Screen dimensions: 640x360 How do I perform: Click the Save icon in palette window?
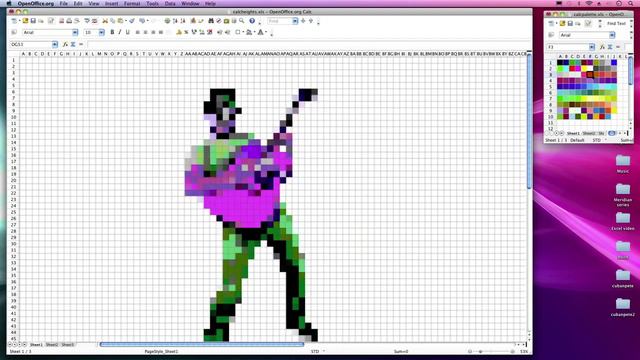coord(570,24)
